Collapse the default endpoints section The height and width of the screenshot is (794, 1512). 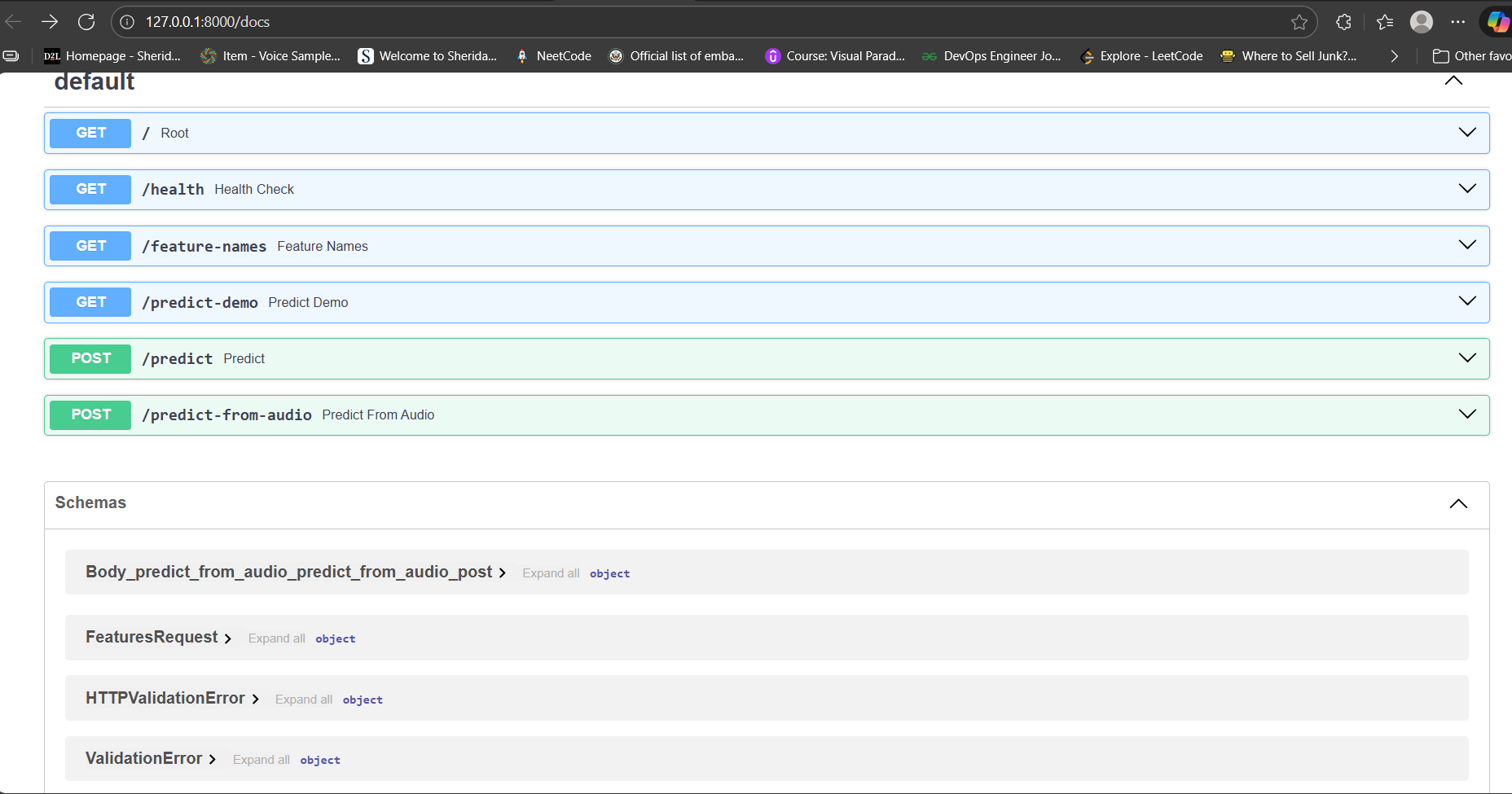point(1453,81)
